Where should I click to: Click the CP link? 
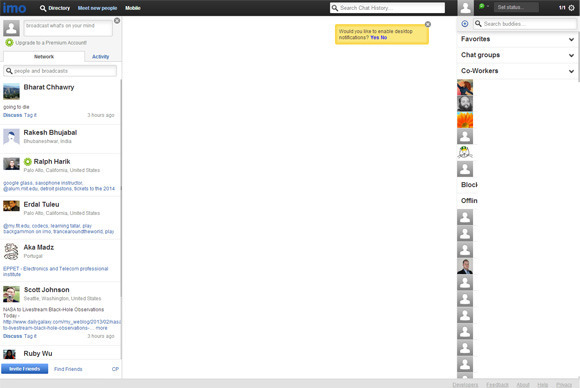pyautogui.click(x=115, y=369)
